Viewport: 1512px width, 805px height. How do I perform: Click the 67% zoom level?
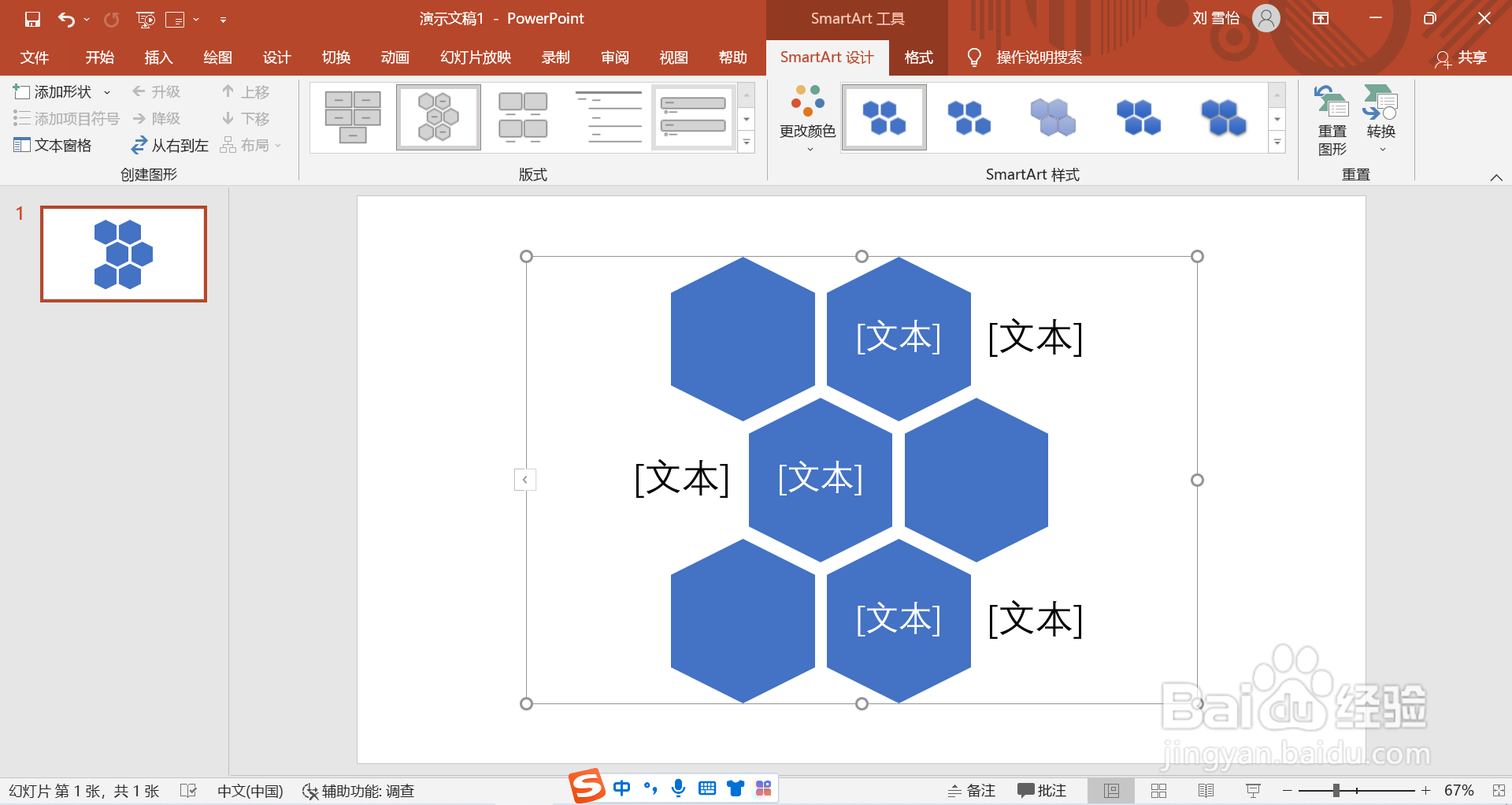1458,791
